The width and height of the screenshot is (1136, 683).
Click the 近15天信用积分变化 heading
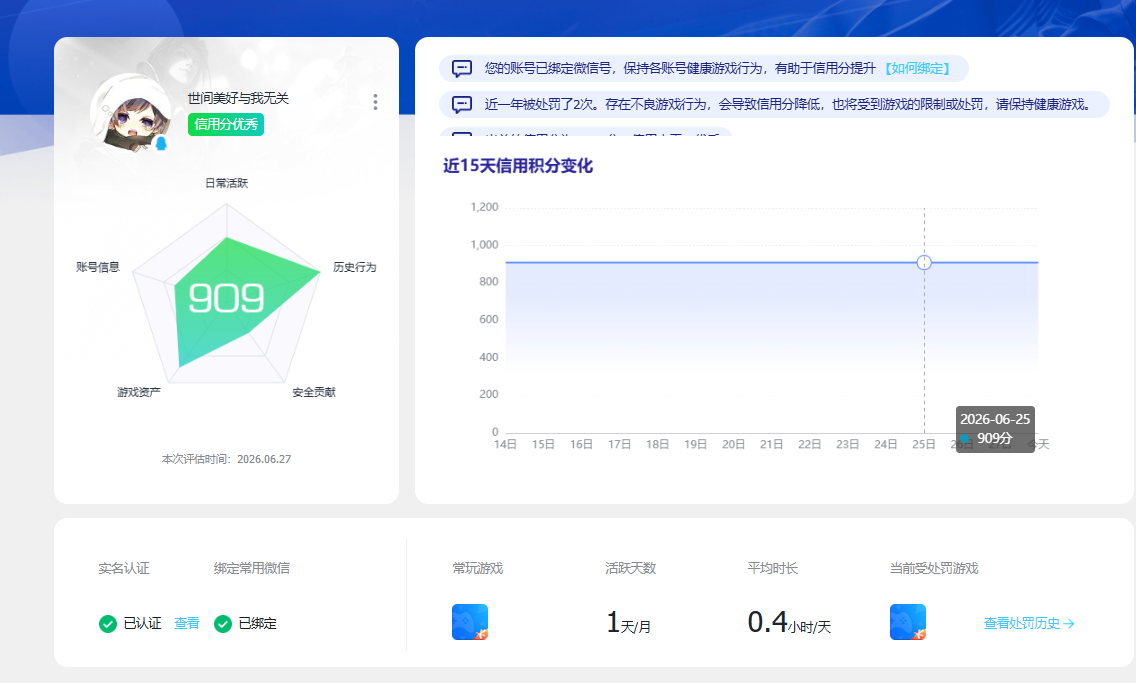[x=518, y=166]
